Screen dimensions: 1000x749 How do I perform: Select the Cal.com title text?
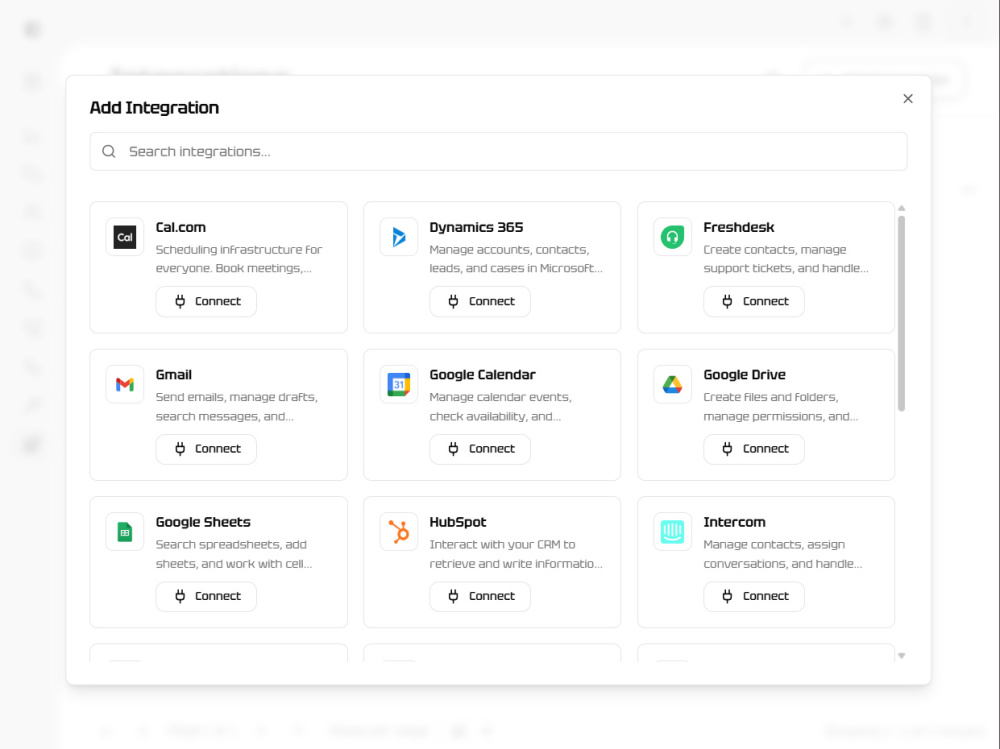(x=180, y=227)
